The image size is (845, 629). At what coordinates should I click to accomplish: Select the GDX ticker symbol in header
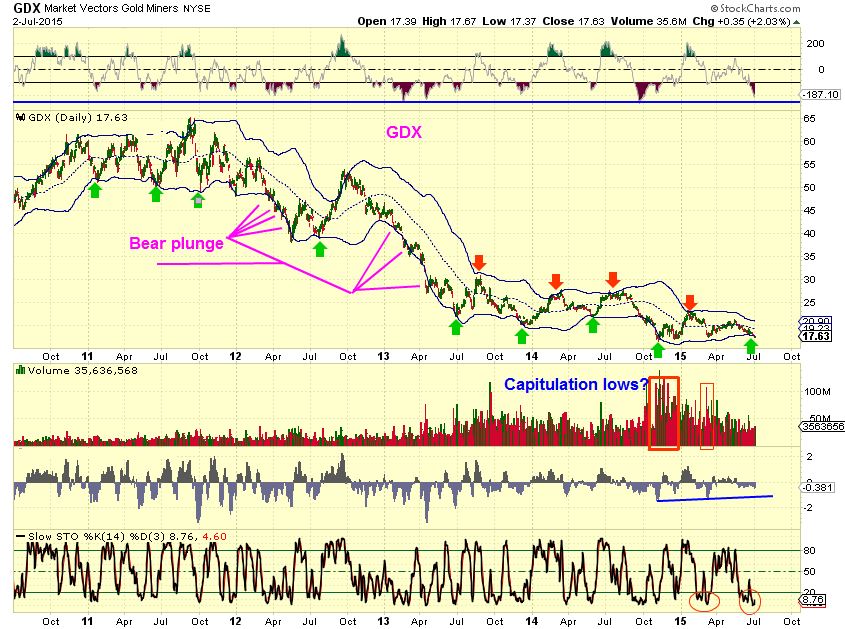(x=26, y=9)
